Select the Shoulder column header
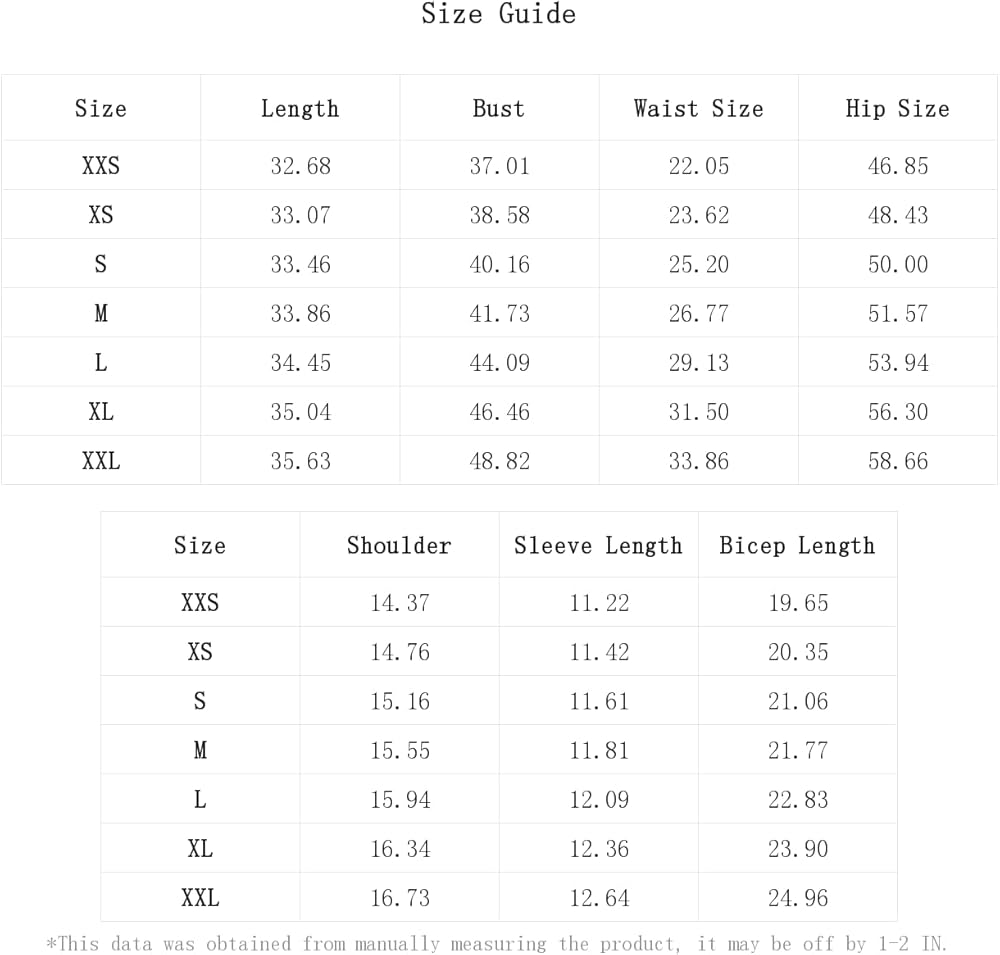 pyautogui.click(x=399, y=546)
